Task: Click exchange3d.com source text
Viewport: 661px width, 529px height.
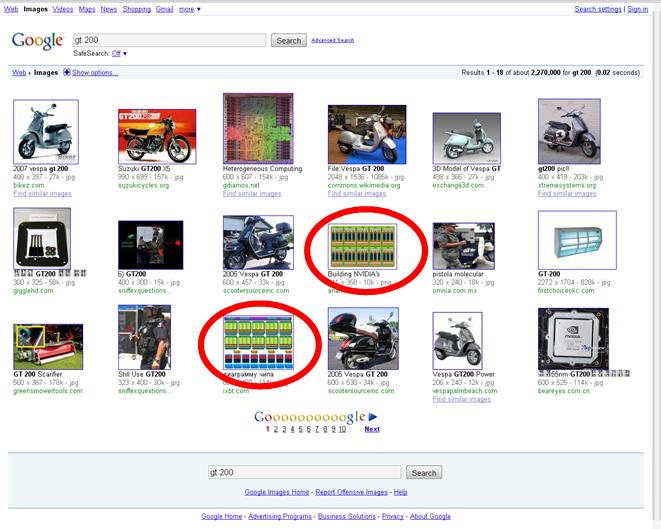Action: (458, 185)
